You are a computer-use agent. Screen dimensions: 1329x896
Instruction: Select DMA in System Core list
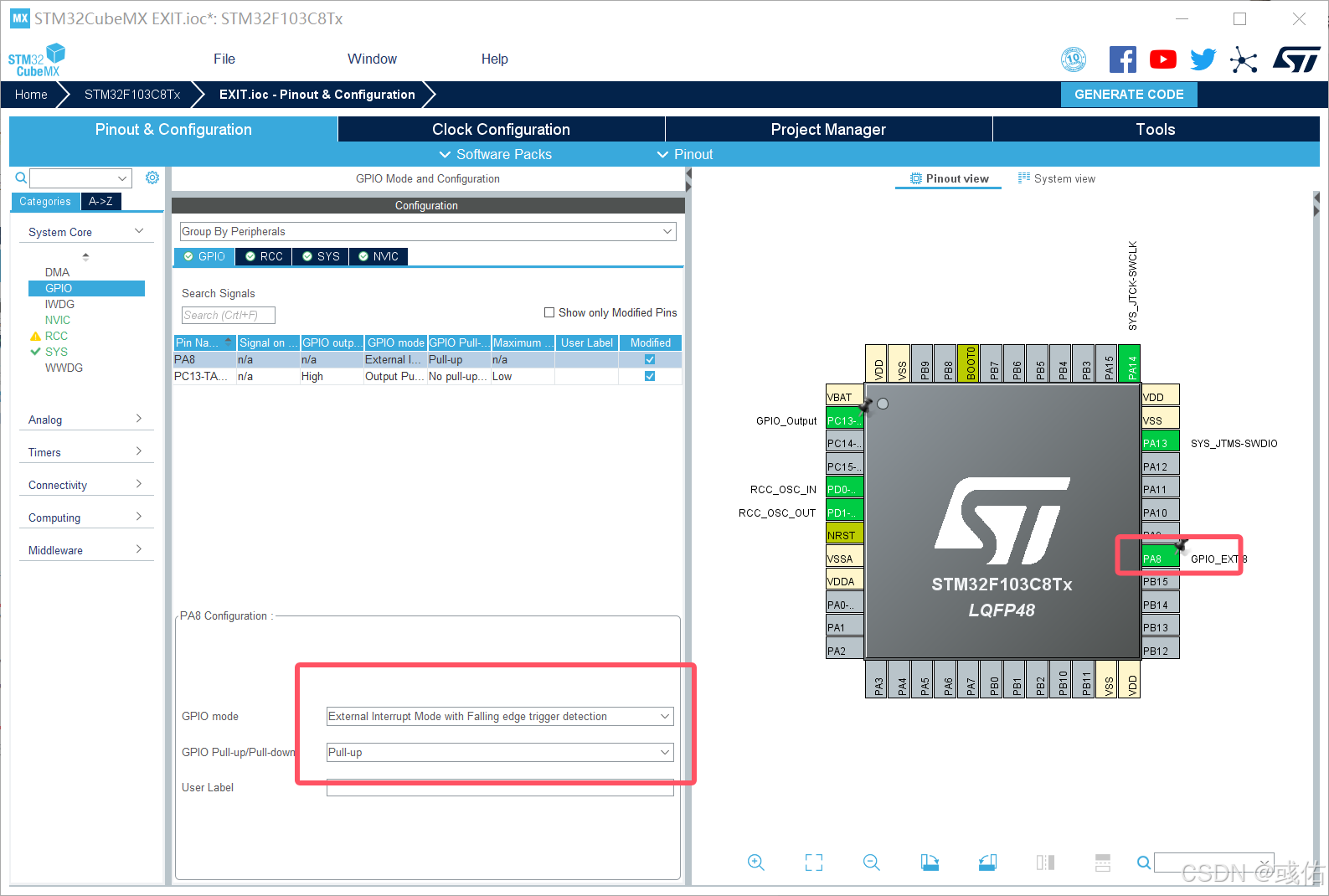pos(57,272)
